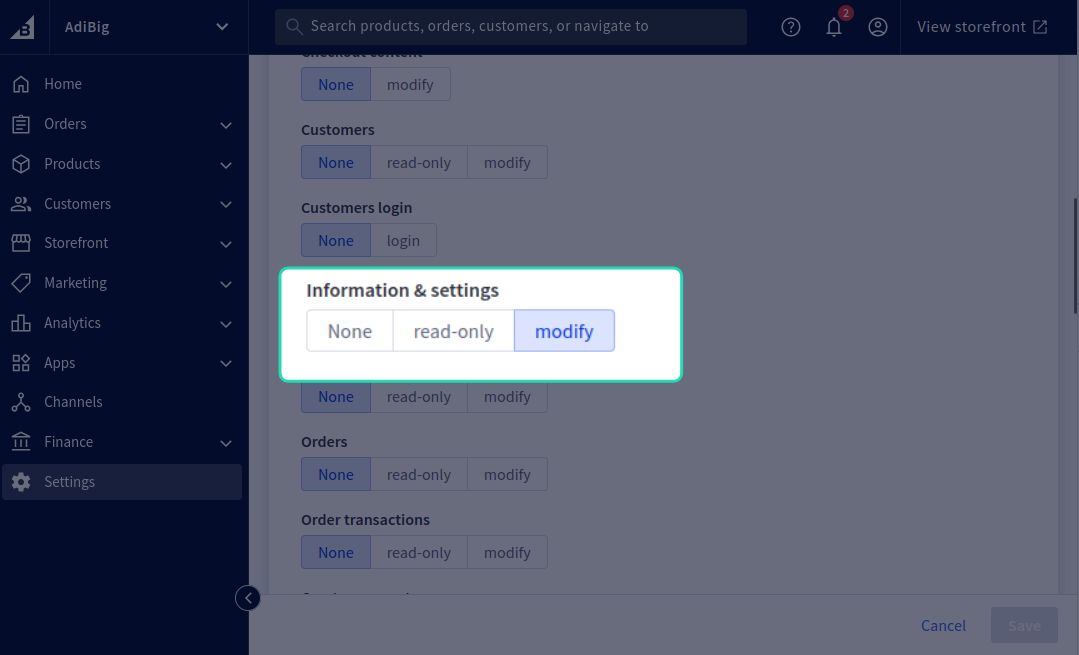Viewport: 1079px width, 655px height.
Task: Click the page vertical scrollbar
Action: pos(1075,256)
